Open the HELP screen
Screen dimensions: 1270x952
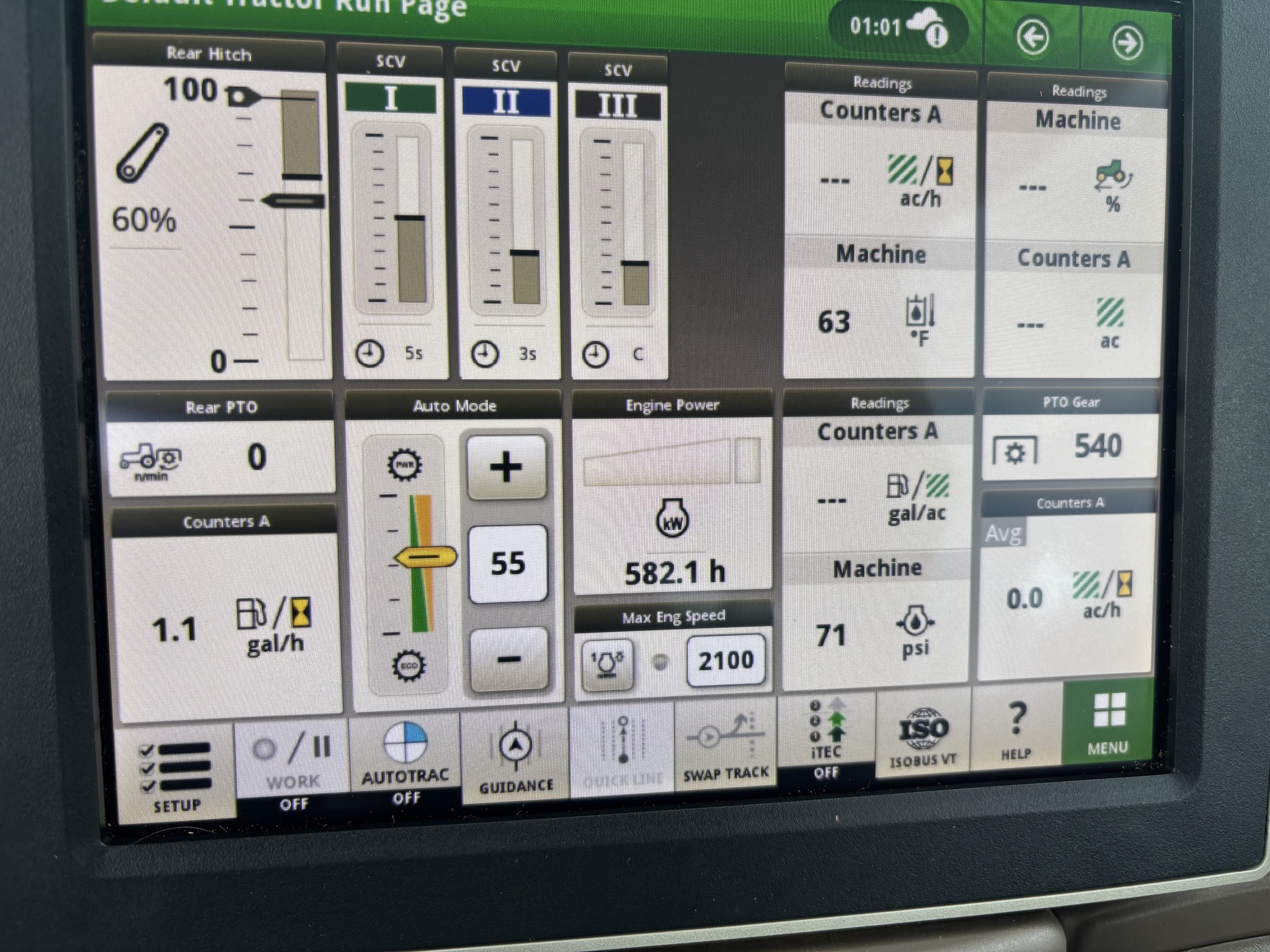1016,728
